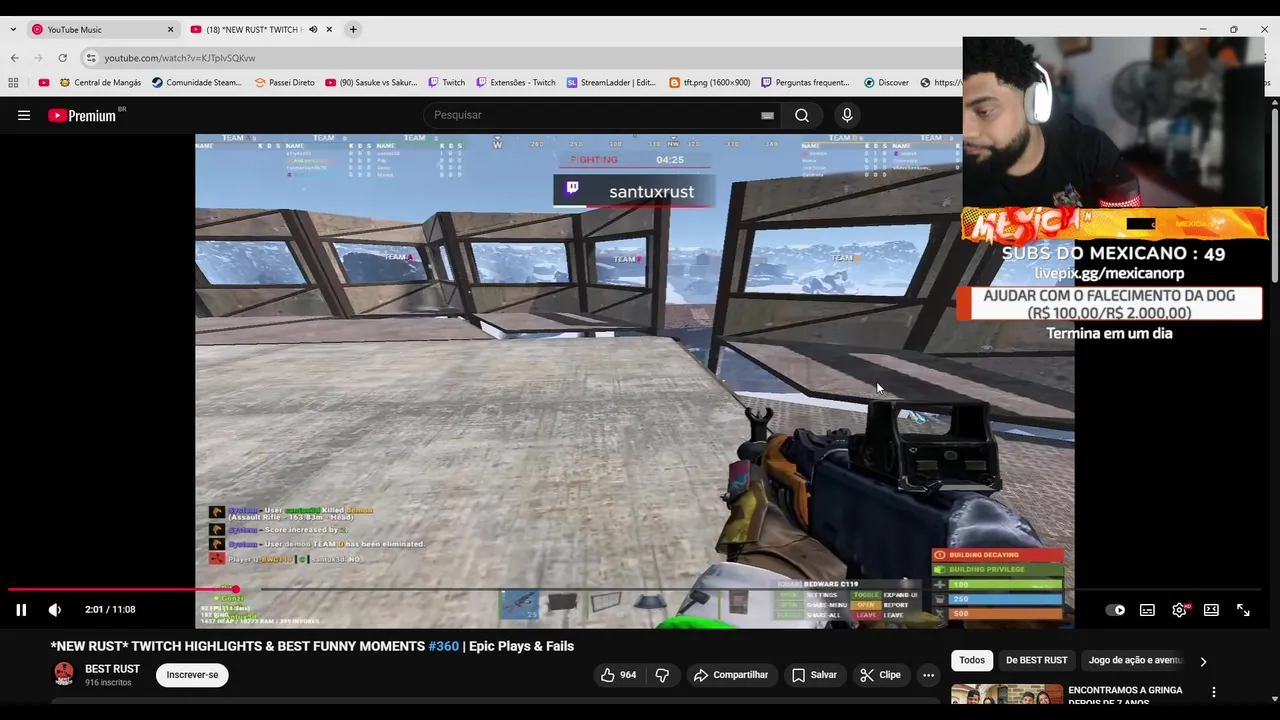Pause the video with the pause button
The height and width of the screenshot is (720, 1280).
20,610
